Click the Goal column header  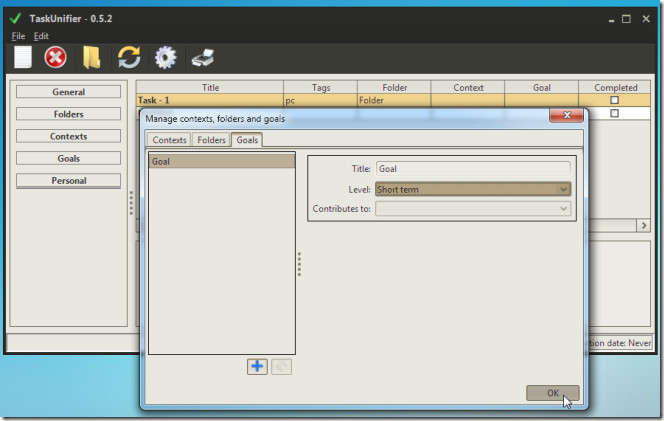(x=542, y=88)
